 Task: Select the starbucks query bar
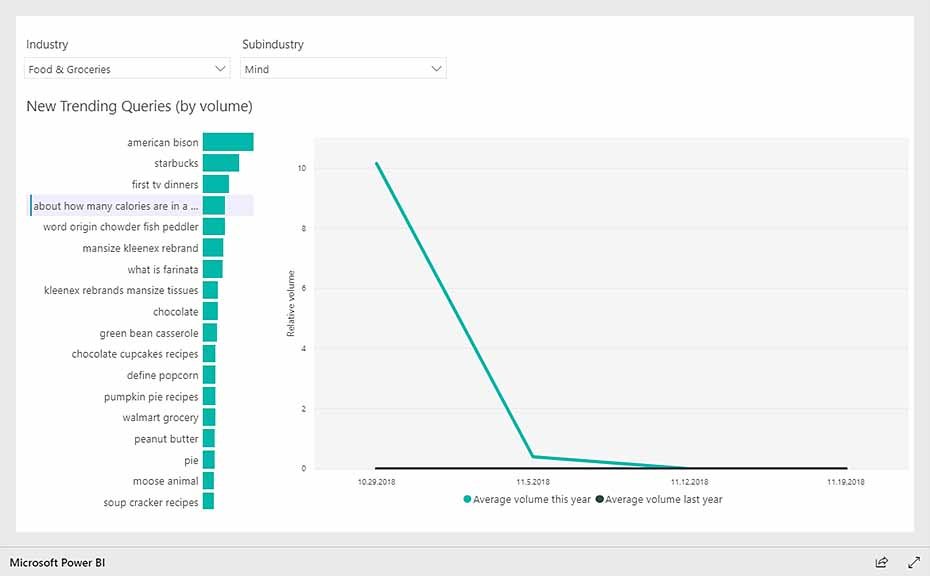click(x=220, y=163)
